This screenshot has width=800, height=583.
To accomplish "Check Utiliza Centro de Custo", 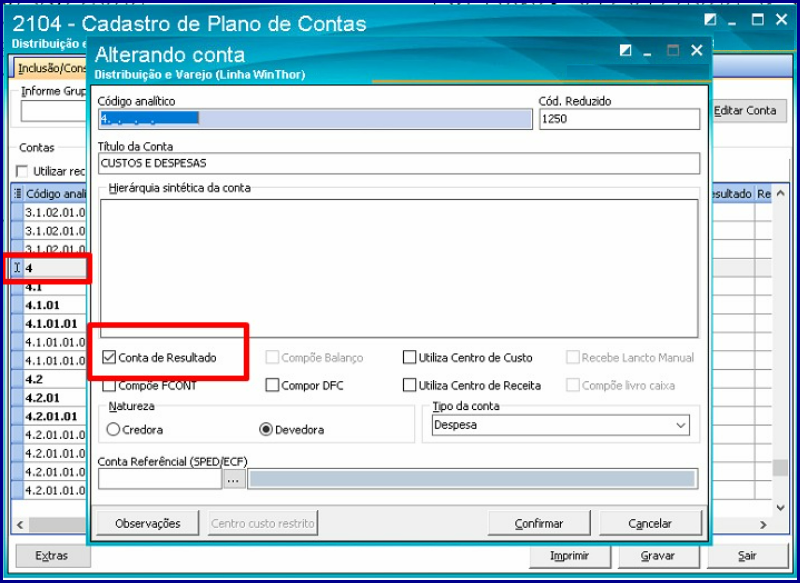I will [409, 357].
